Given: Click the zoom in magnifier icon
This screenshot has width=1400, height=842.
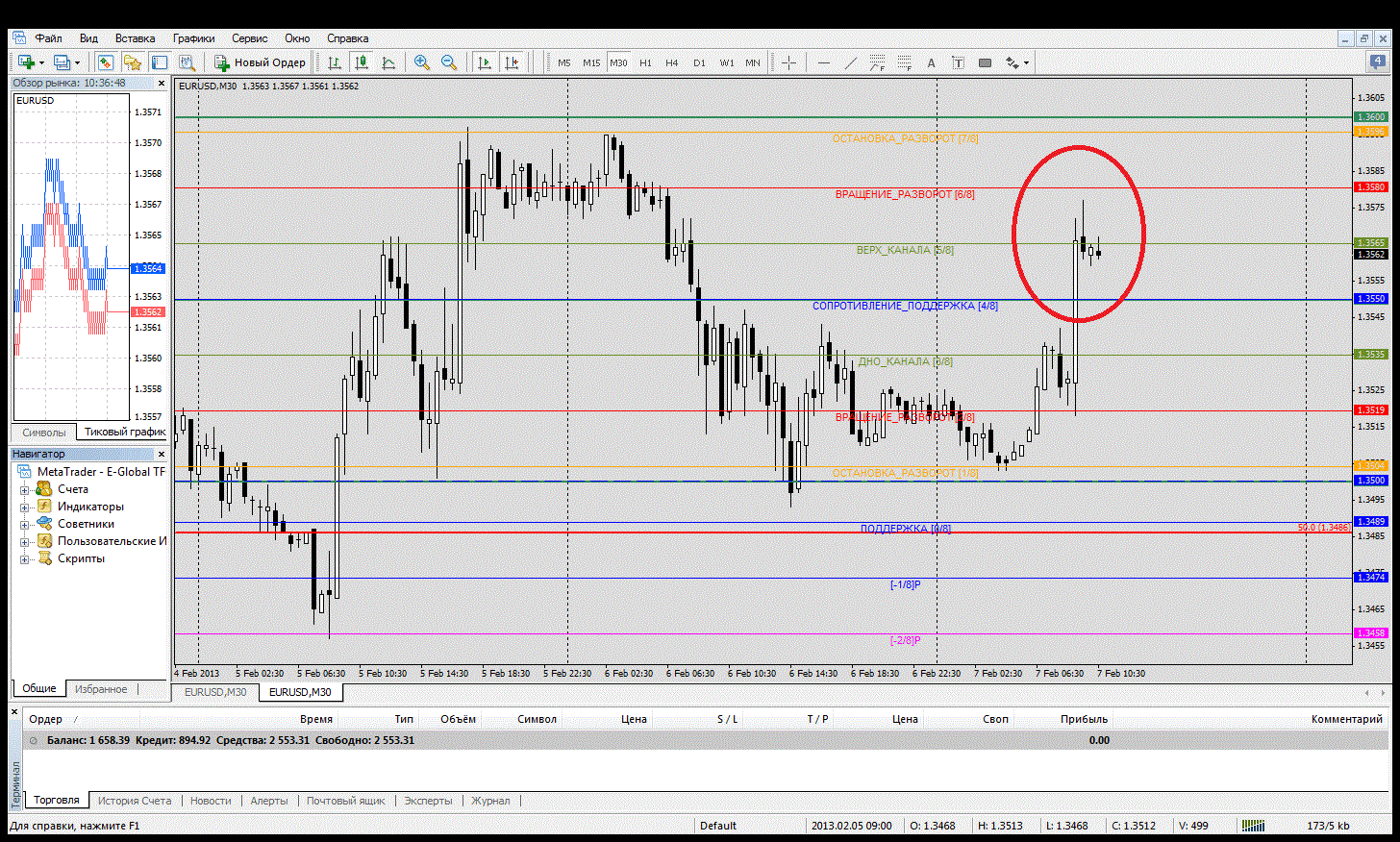Looking at the screenshot, I should click(x=421, y=62).
